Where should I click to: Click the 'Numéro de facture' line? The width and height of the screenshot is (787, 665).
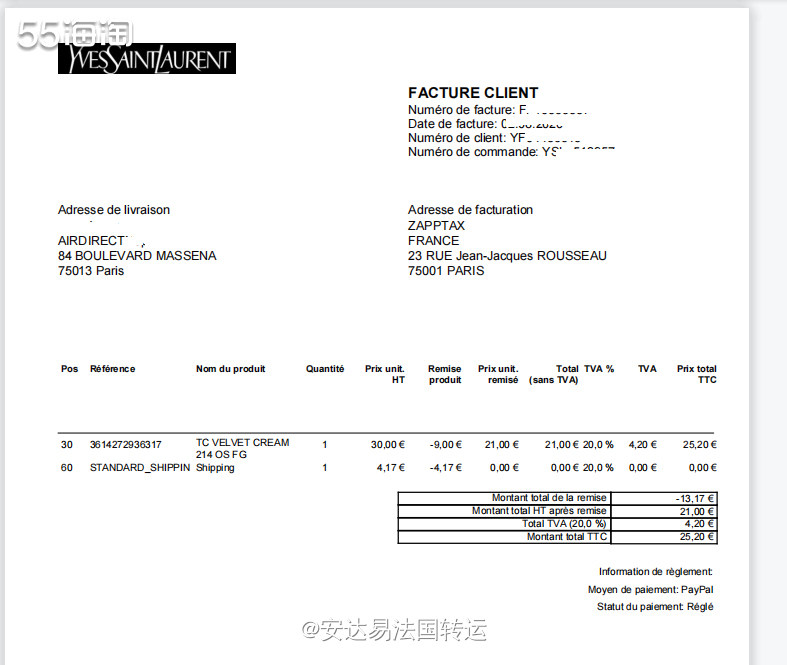497,110
